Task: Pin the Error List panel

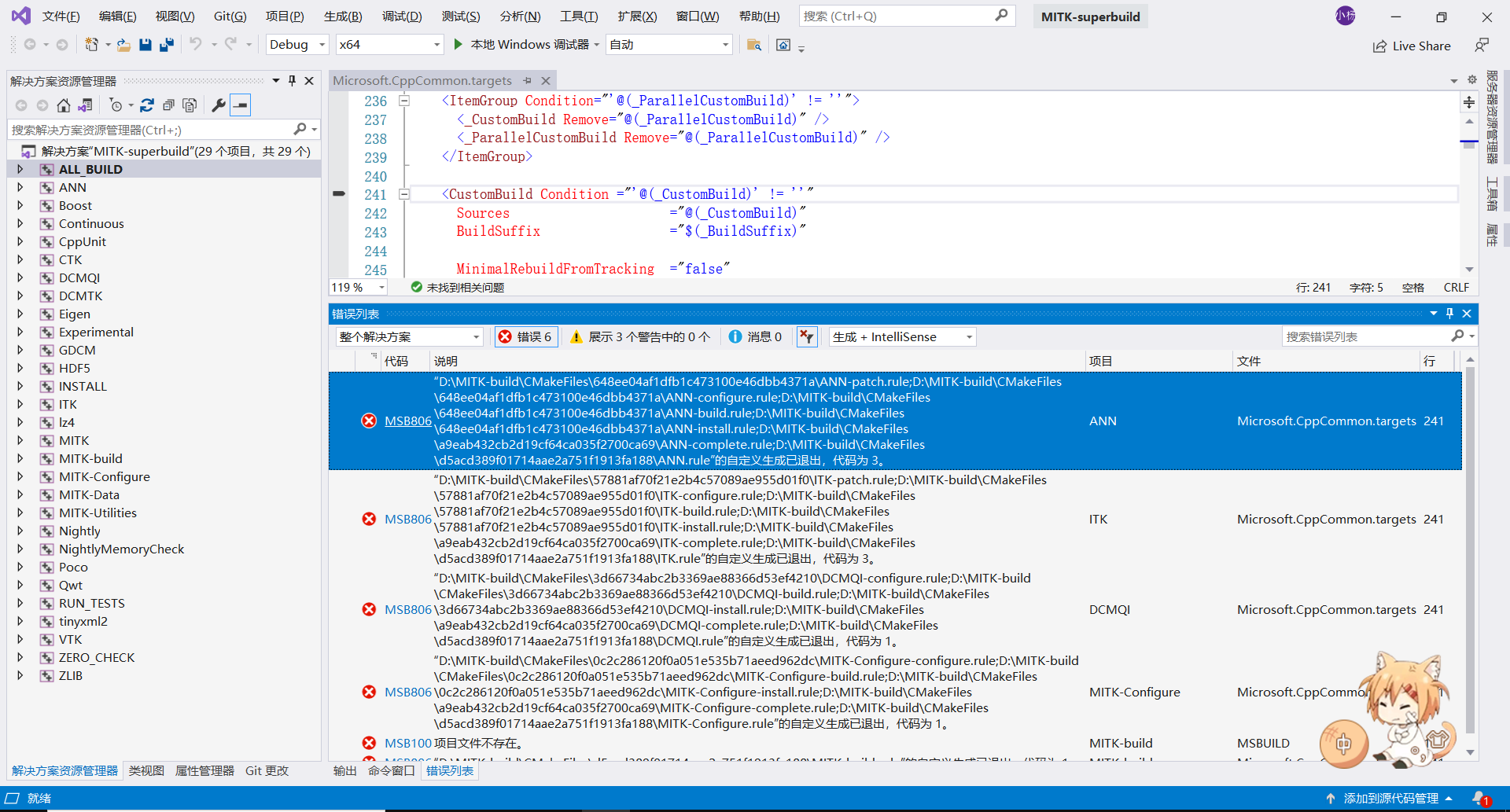Action: point(1450,314)
